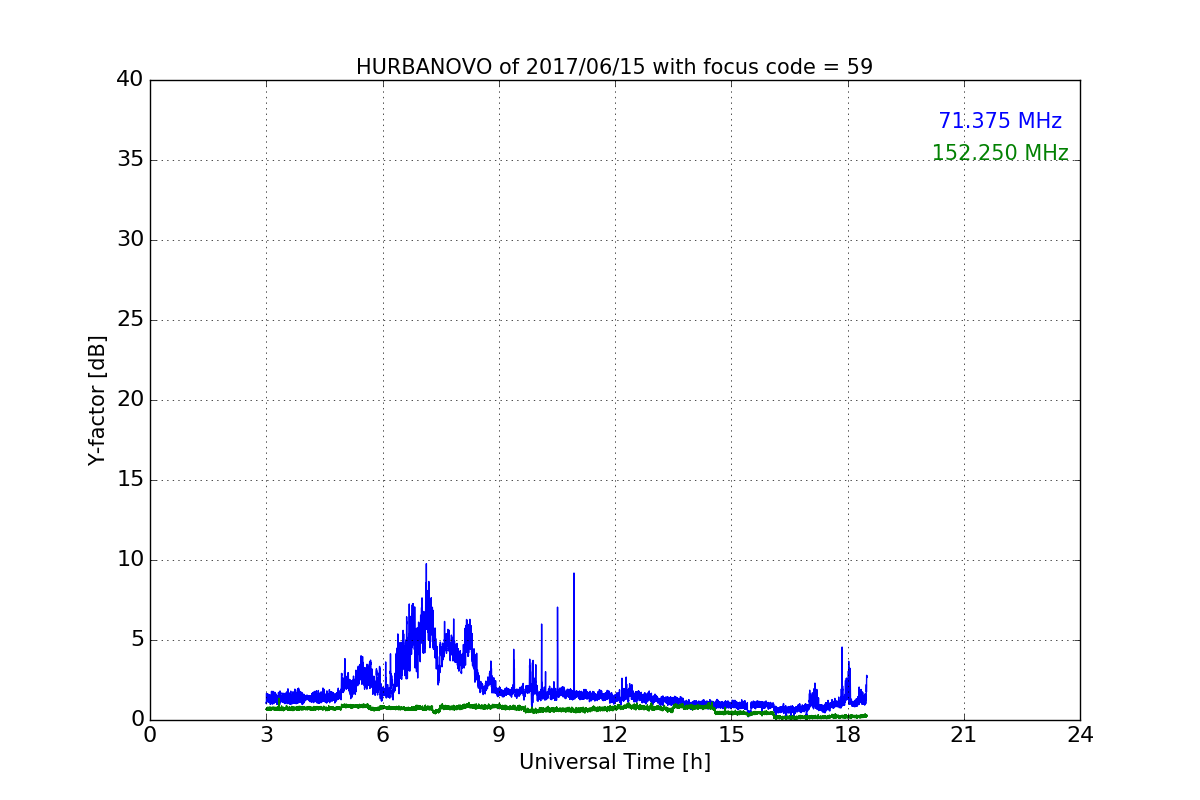
Task: Click y-axis tick label 5
Action: pyautogui.click(x=136, y=640)
